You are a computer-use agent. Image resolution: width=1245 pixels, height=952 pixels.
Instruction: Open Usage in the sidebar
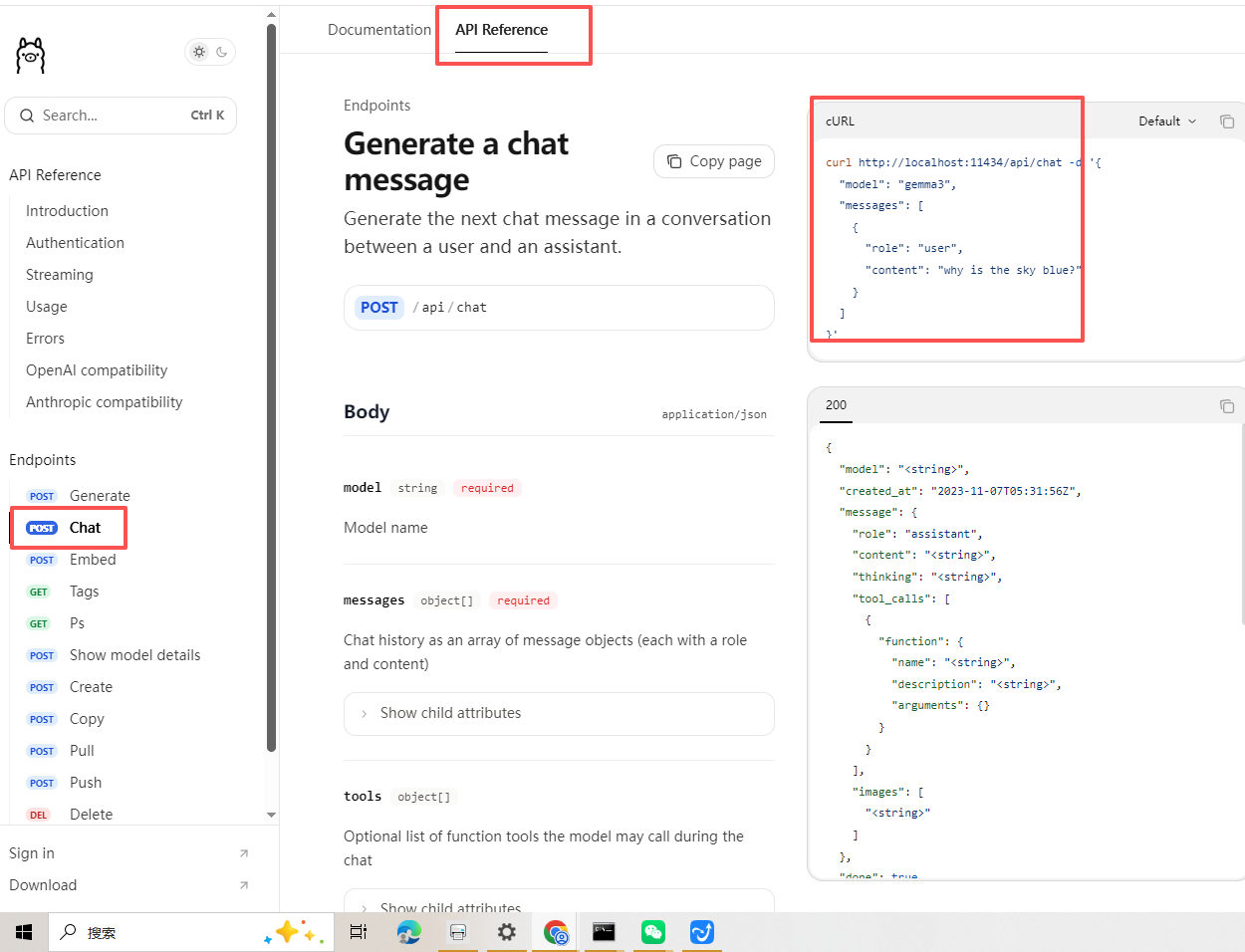47,307
